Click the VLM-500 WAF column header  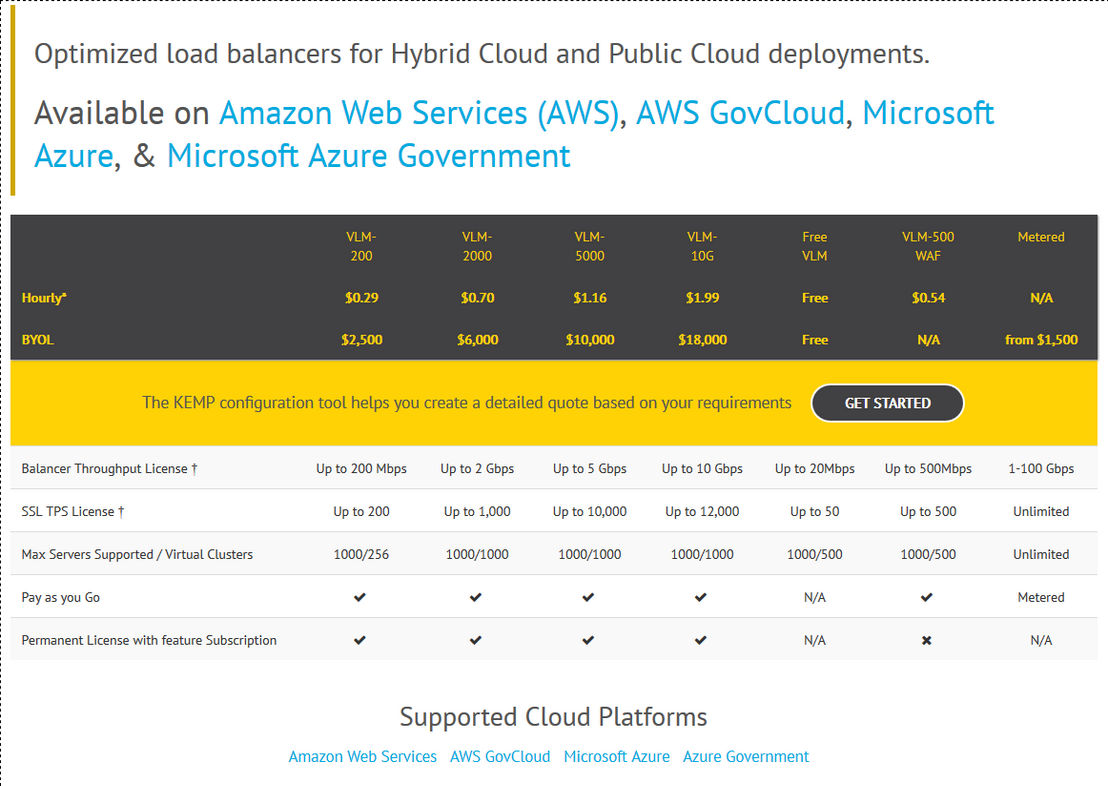tap(929, 246)
